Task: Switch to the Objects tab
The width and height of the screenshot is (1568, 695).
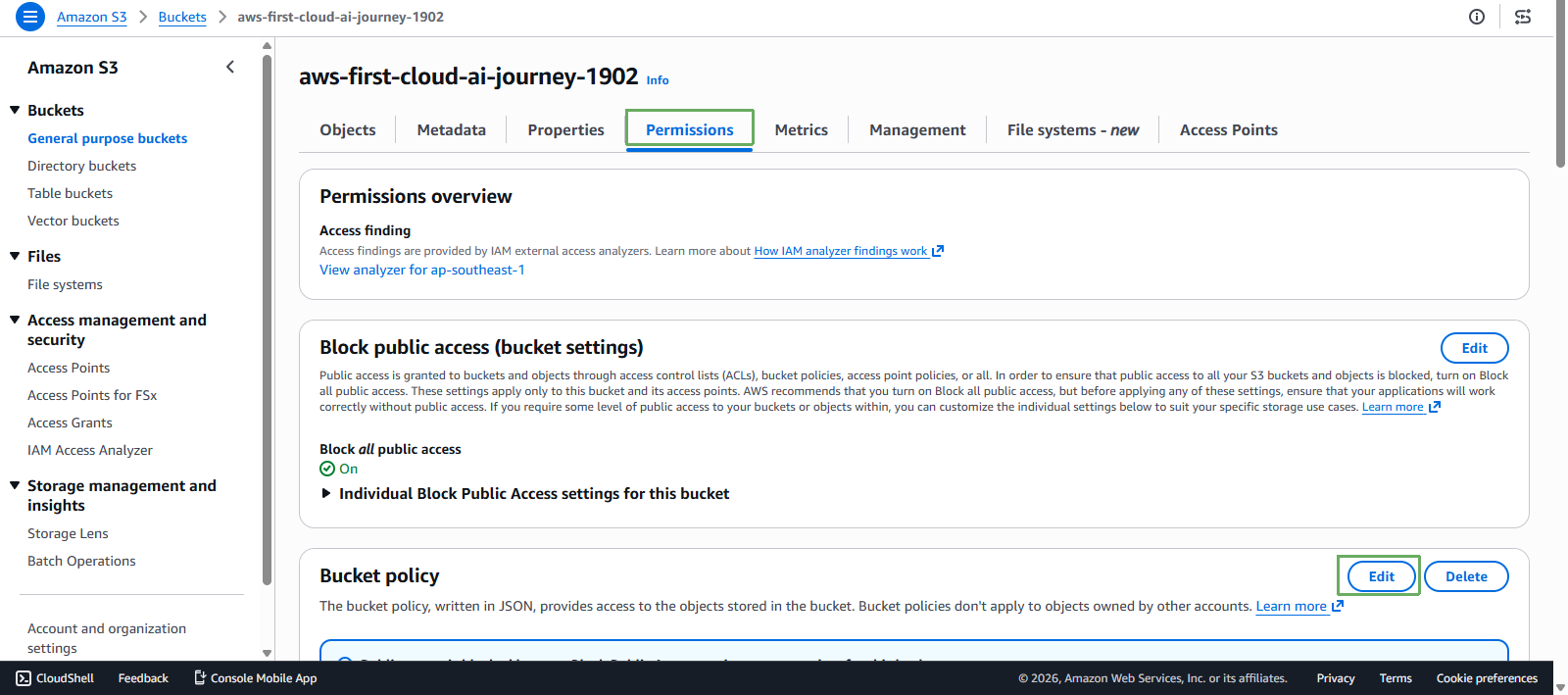Action: pyautogui.click(x=348, y=129)
